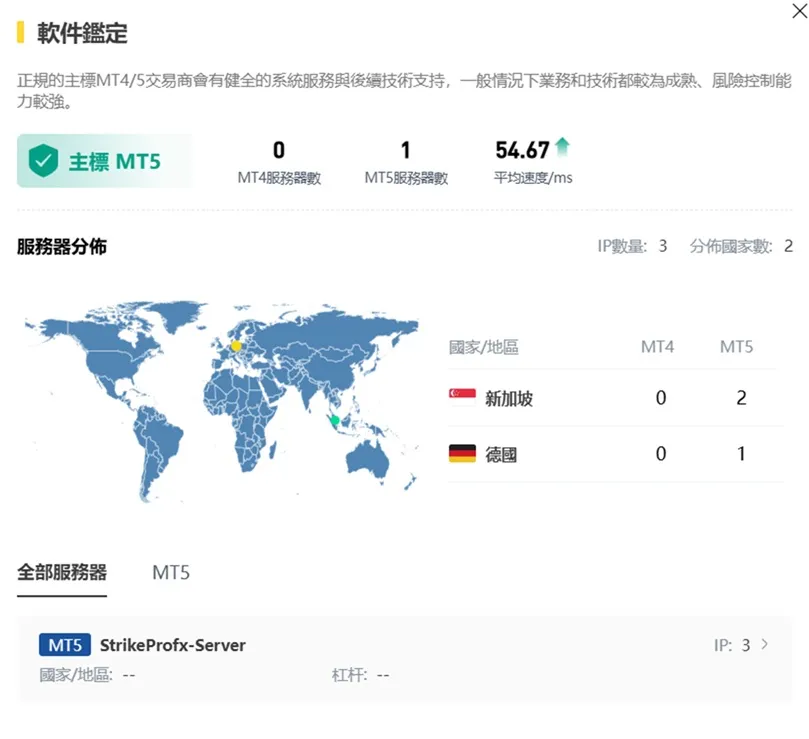Click the description paragraph about MT4/5交易商
This screenshot has height=739, width=809.
(404, 91)
